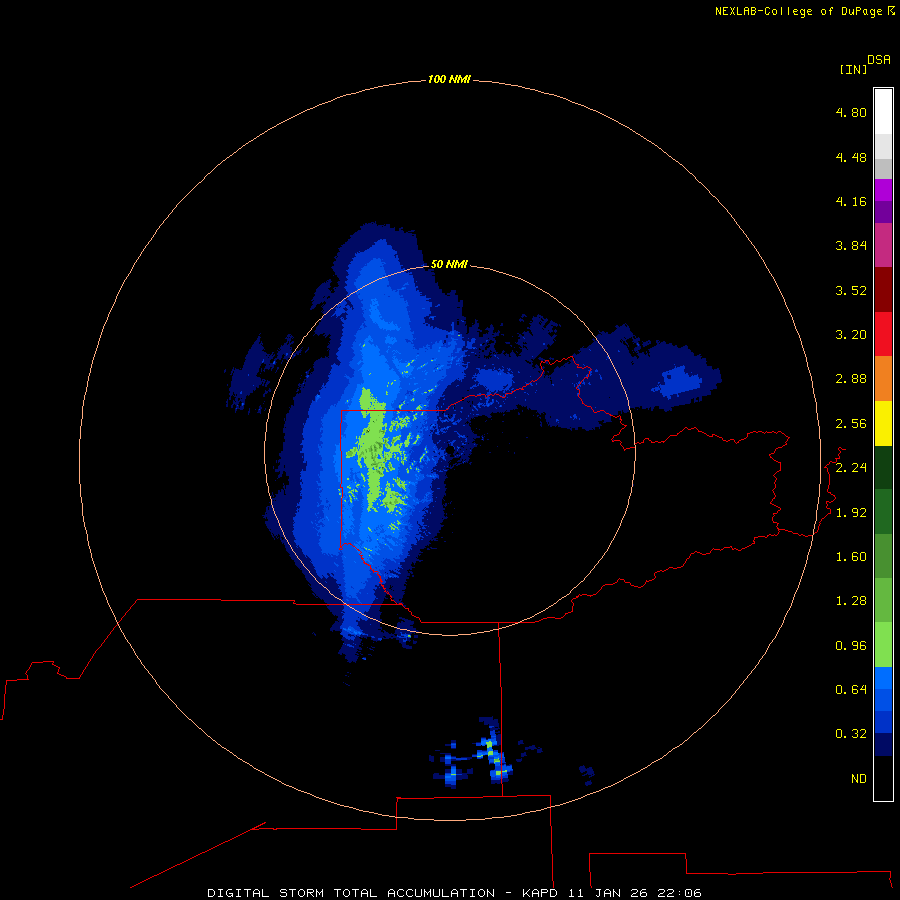This screenshot has height=900, width=900.
Task: Click the [IN] units label
Action: click(853, 69)
